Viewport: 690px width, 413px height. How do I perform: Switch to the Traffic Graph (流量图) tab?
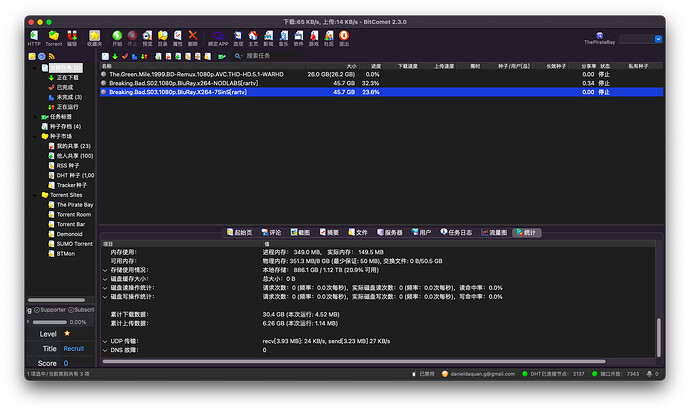494,232
